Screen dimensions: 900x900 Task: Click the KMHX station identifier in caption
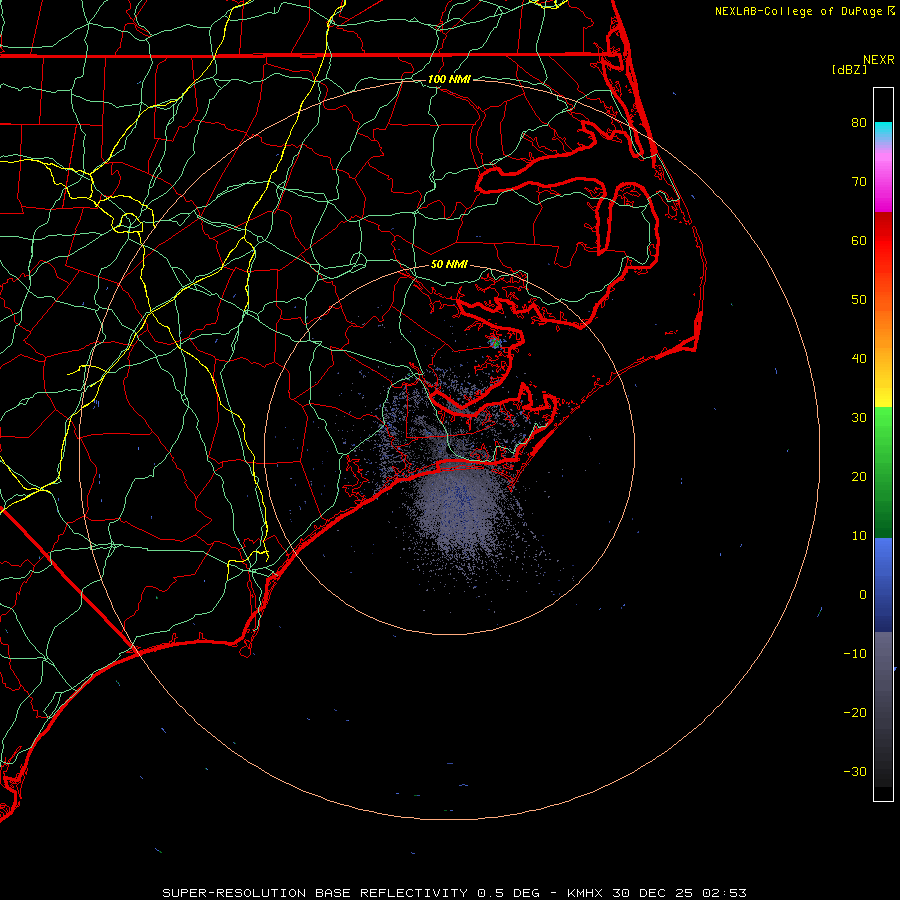point(585,893)
